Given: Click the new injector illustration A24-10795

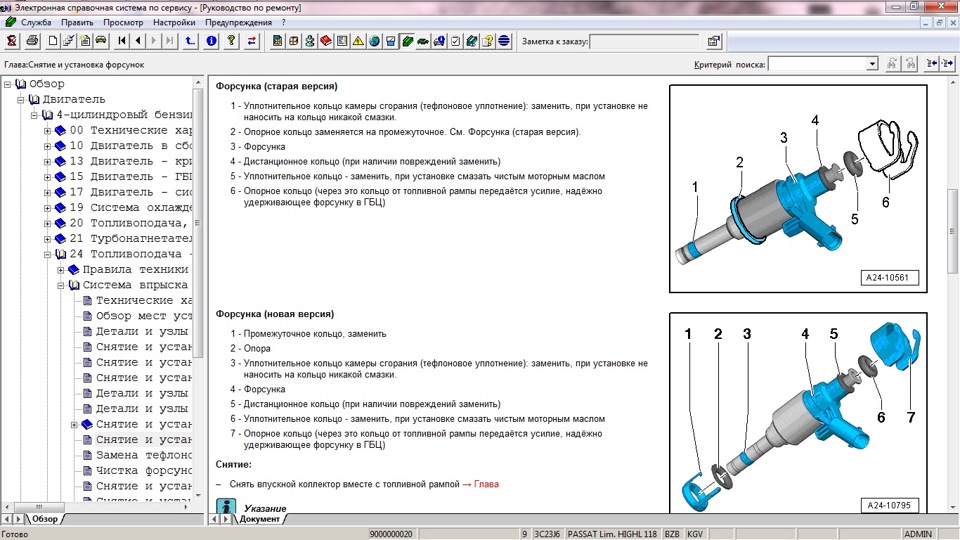Looking at the screenshot, I should coord(798,413).
